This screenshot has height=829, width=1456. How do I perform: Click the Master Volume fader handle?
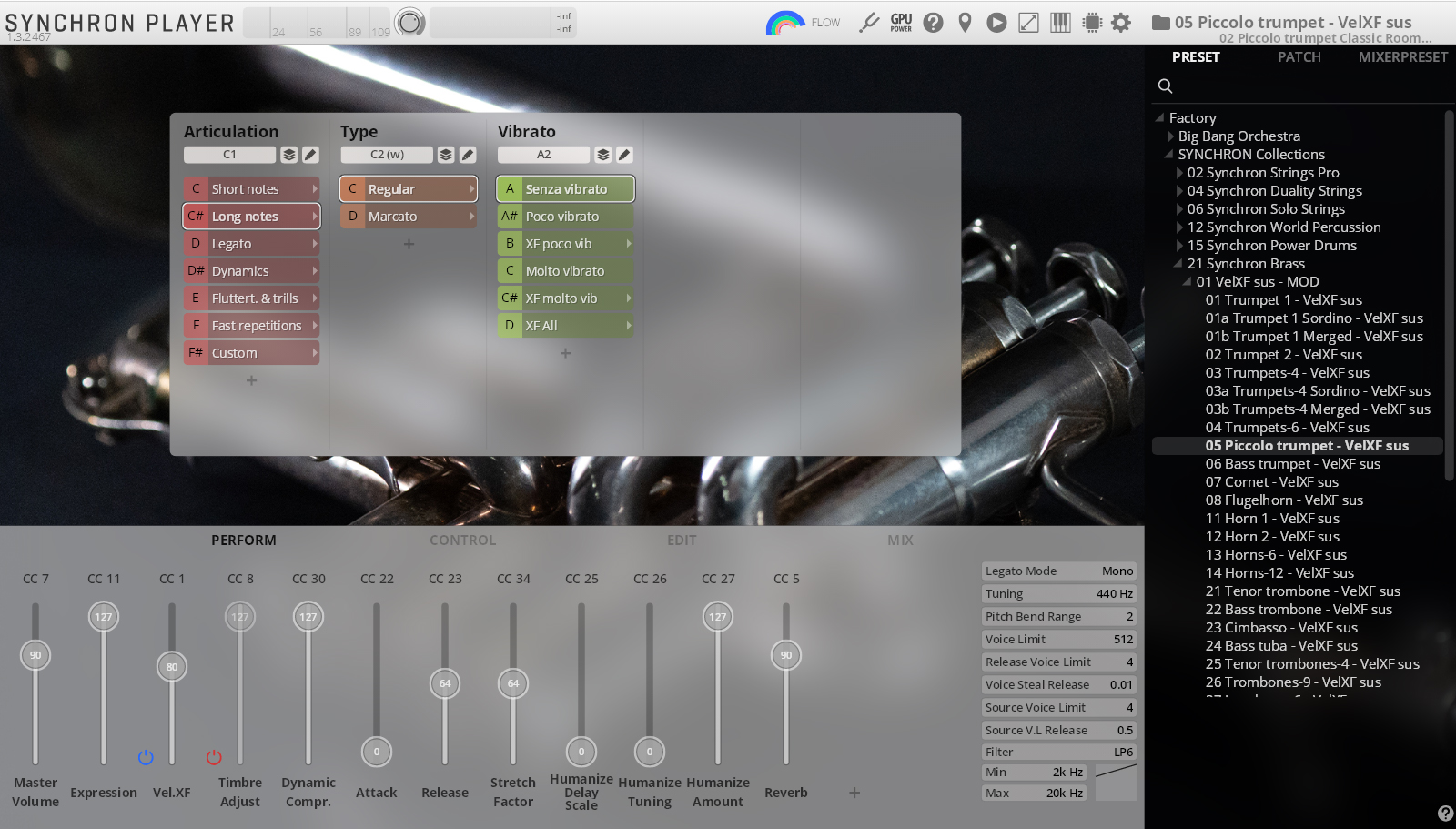click(35, 655)
